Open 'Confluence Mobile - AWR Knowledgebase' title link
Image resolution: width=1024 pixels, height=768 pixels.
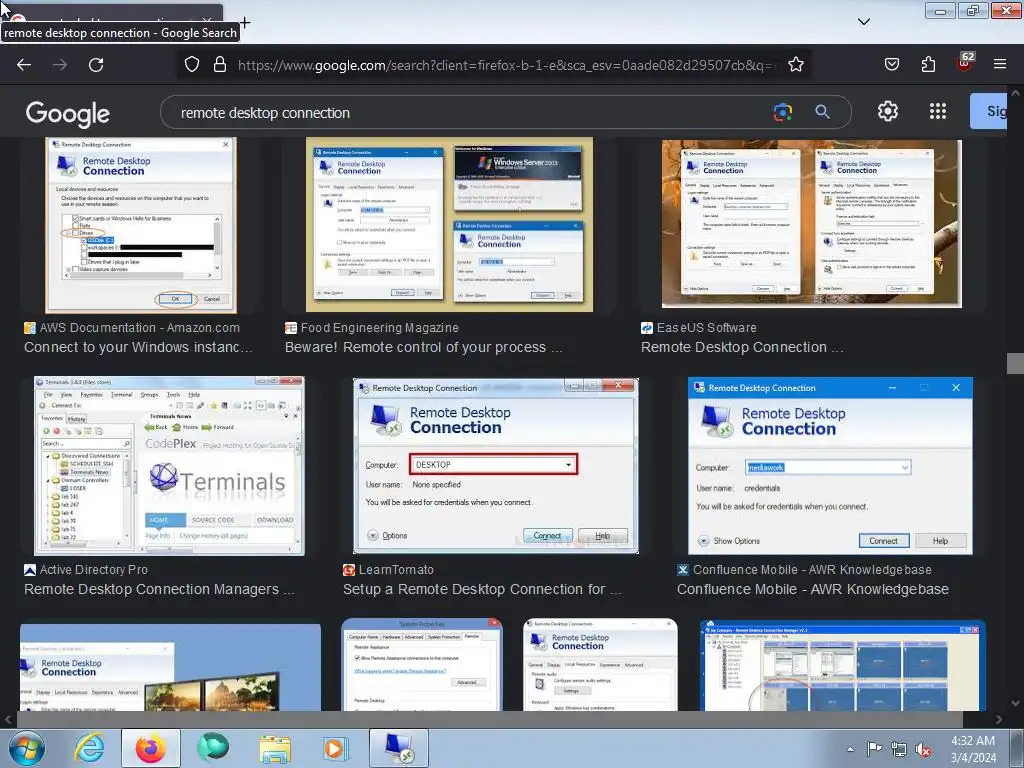pyautogui.click(x=812, y=589)
